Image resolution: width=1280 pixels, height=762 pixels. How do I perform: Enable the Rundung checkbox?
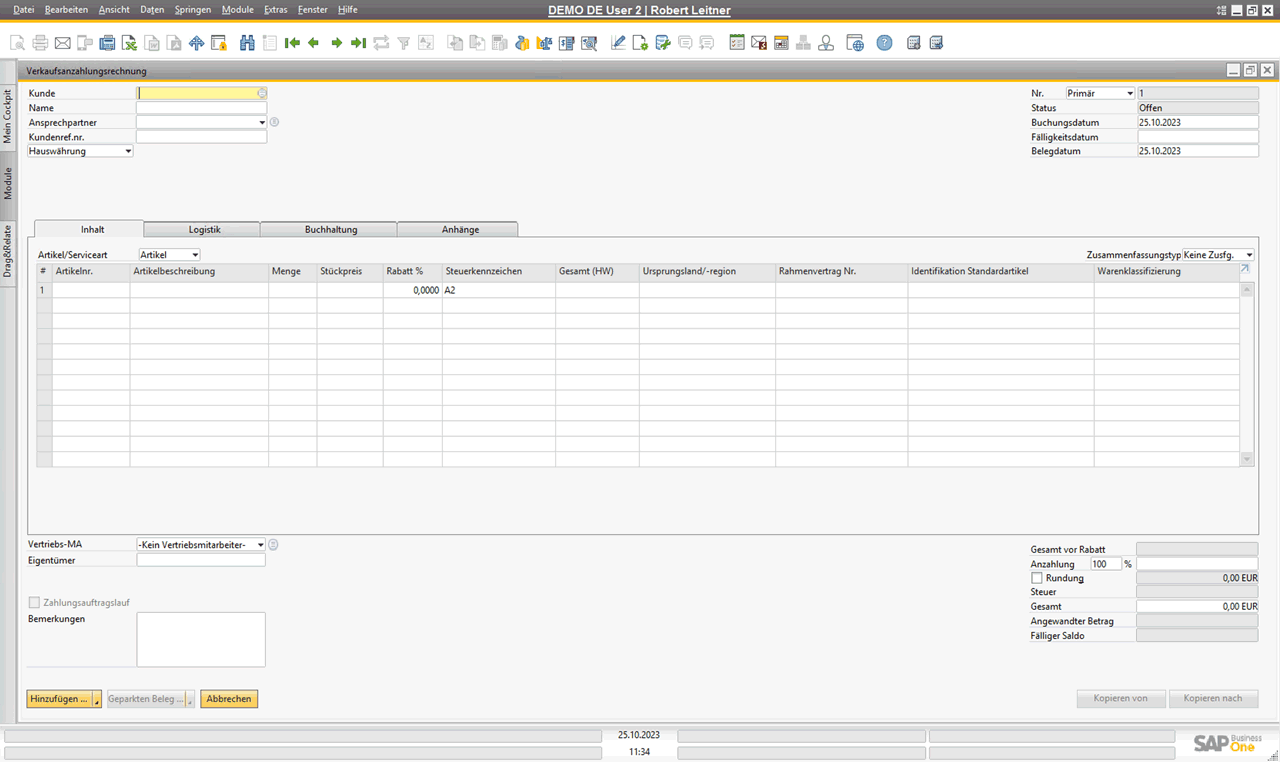pos(1036,578)
